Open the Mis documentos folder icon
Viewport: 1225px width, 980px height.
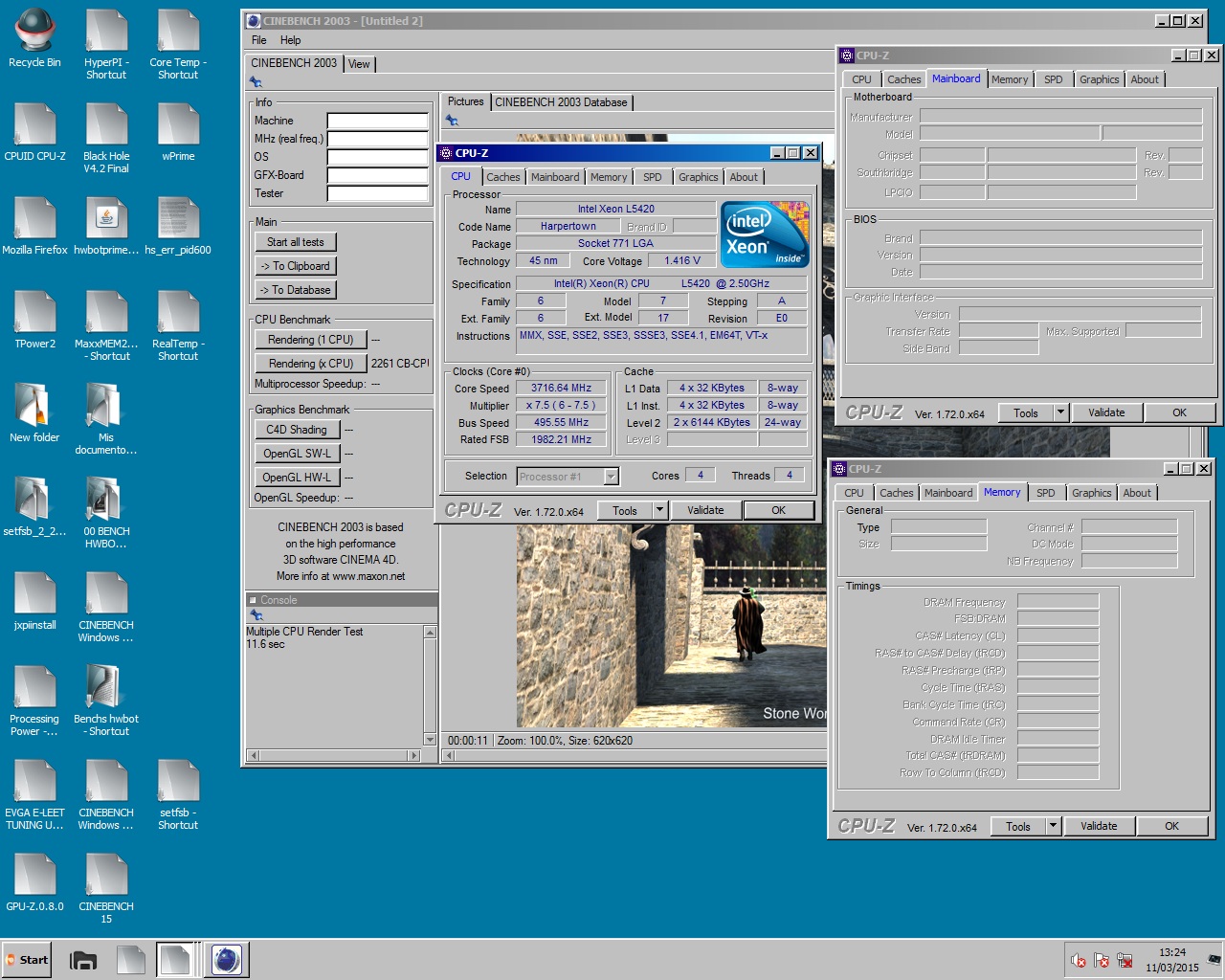point(105,419)
